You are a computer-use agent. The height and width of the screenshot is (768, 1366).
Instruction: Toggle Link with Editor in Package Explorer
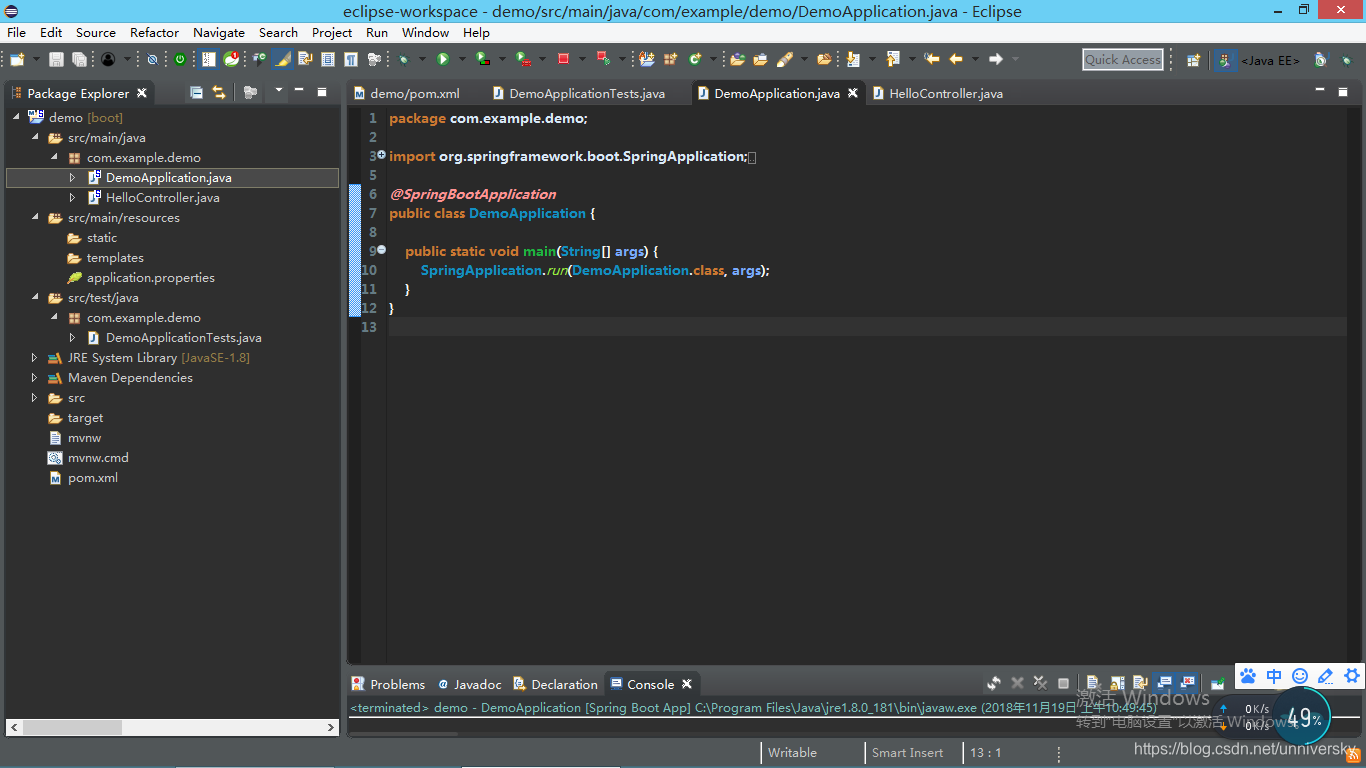pos(218,92)
